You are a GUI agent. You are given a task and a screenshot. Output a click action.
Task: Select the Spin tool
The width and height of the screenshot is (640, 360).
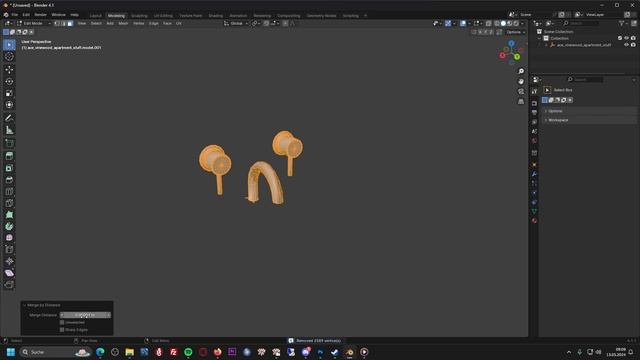point(9,227)
